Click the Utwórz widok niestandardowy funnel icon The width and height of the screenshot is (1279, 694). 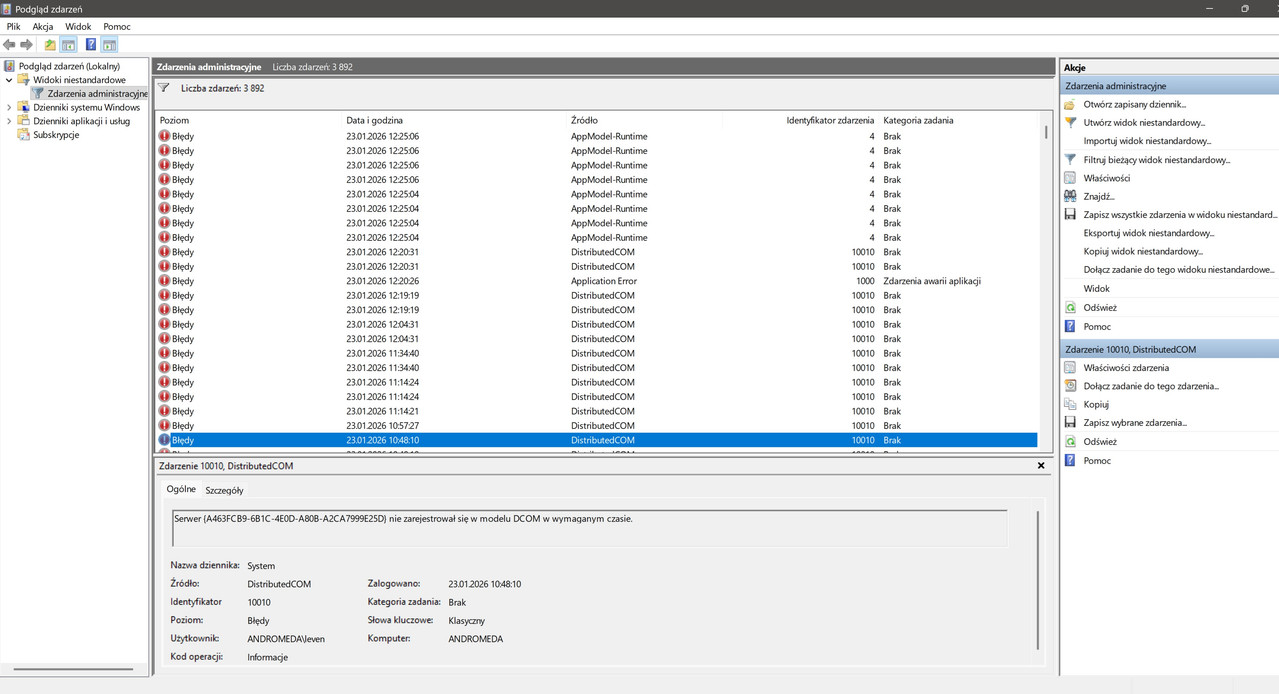pyautogui.click(x=1070, y=122)
